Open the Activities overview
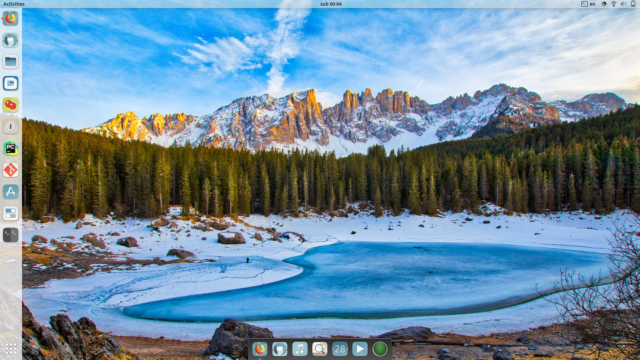 (x=13, y=4)
